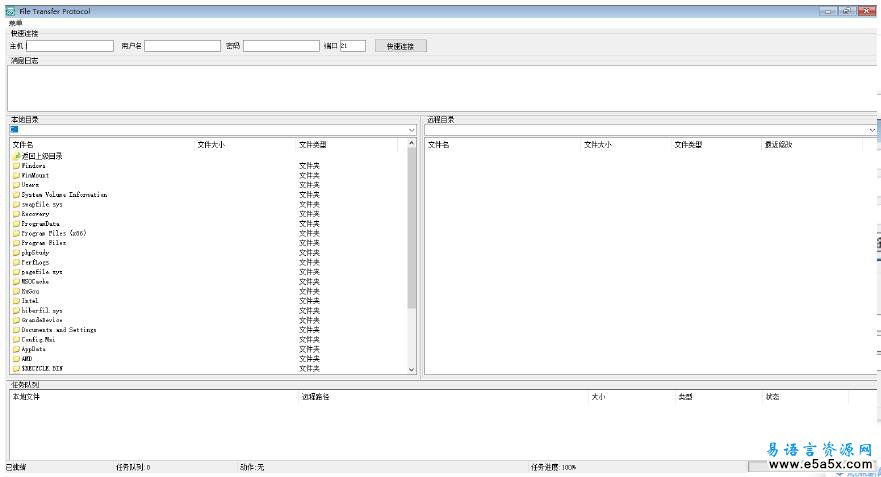Screen dimensions: 881x477
Task: Click the 文件夹 type cell in $RECYCLE.BIN row
Action: click(x=309, y=369)
